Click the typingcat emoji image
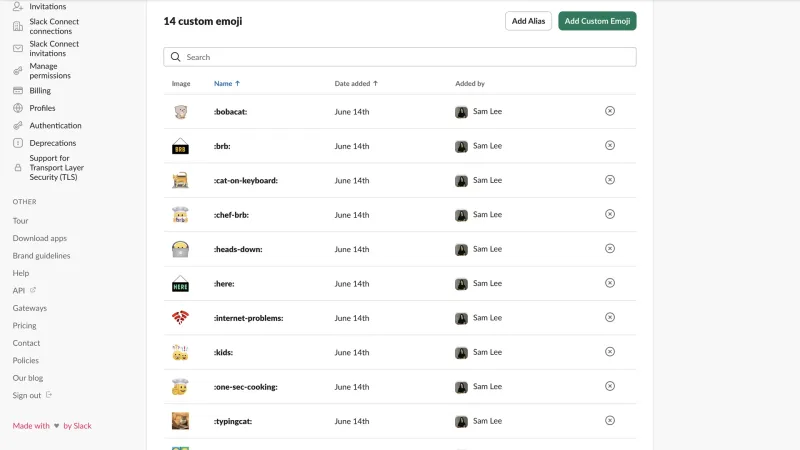 coord(180,421)
